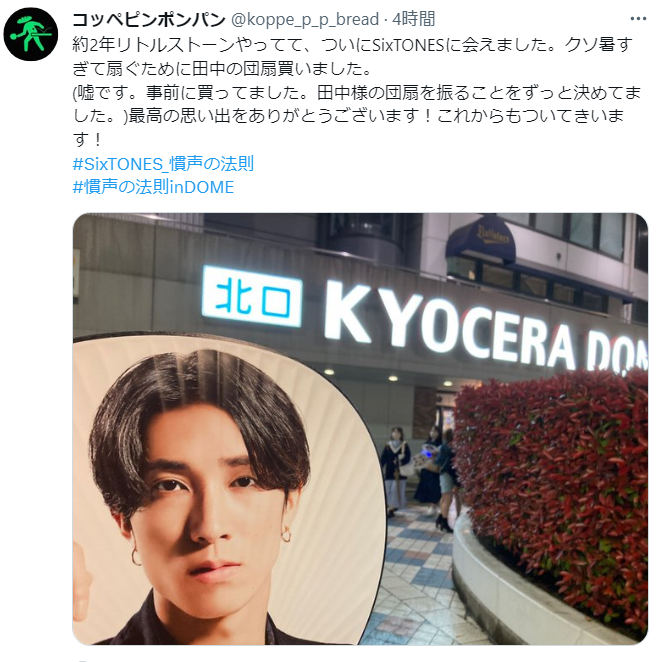Open the tweet's three-dot more options menu
This screenshot has height=662, width=660.
click(638, 19)
